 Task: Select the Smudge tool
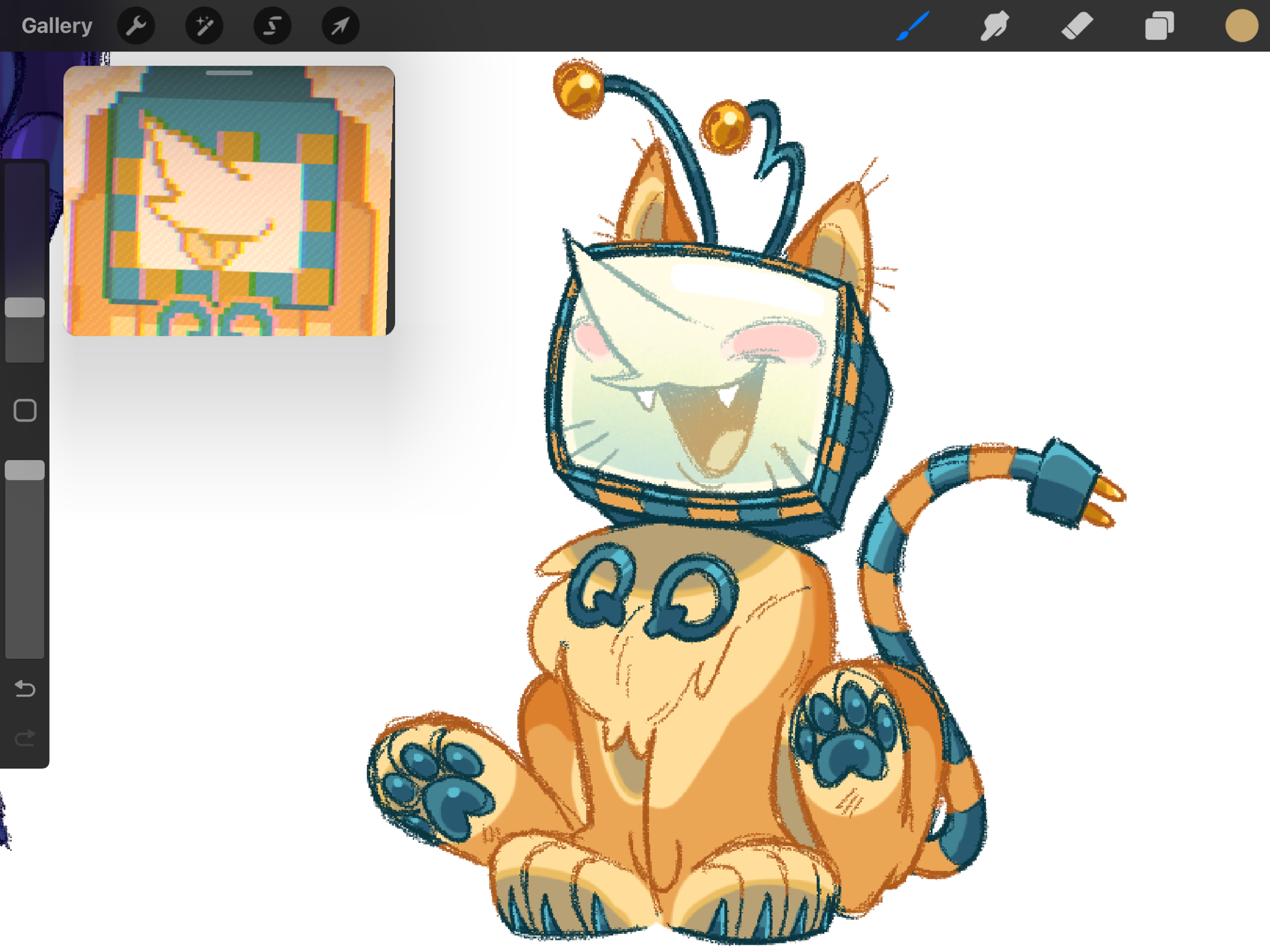(x=994, y=26)
